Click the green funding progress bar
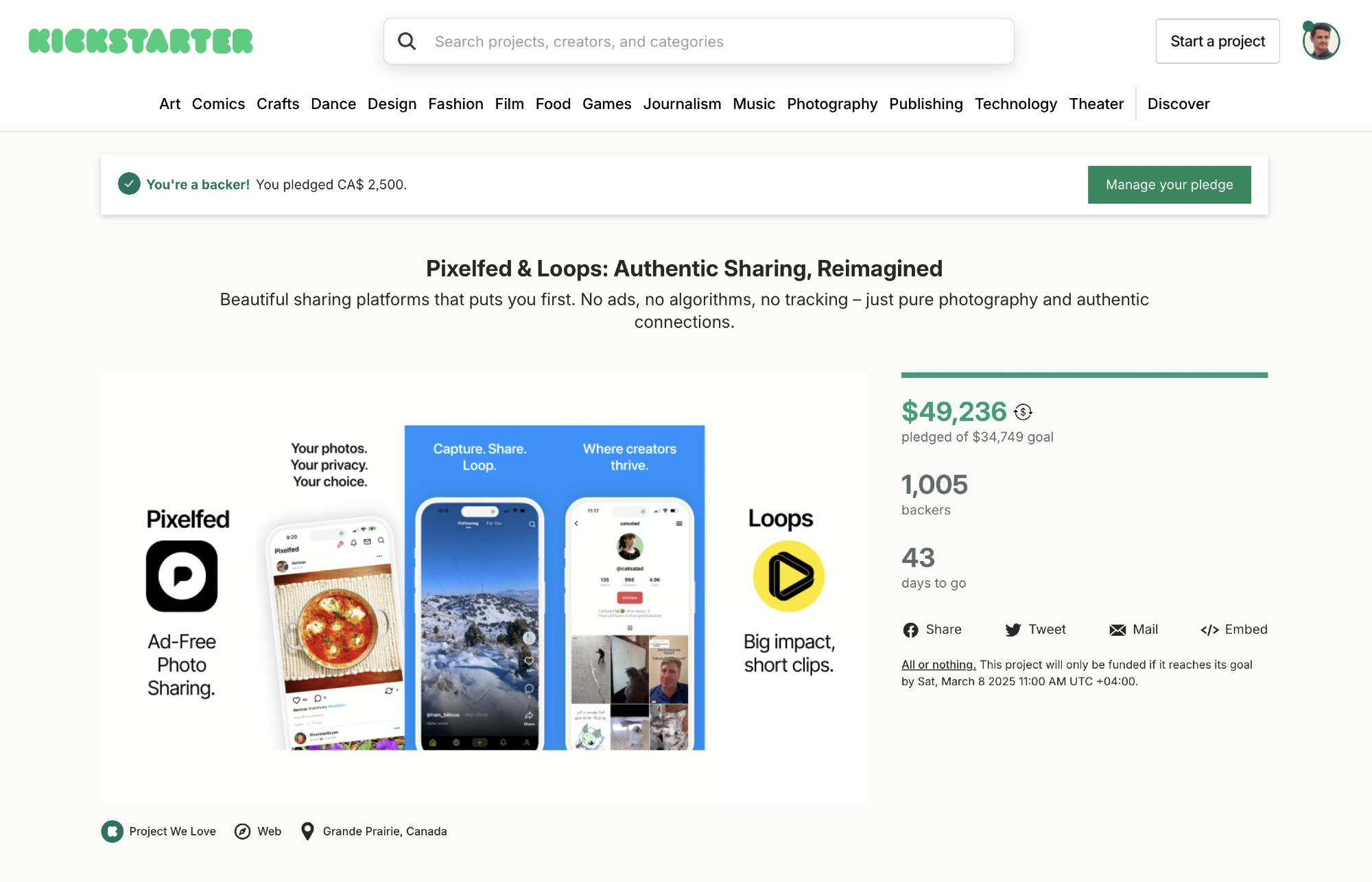This screenshot has width=1372, height=882. tap(1084, 375)
